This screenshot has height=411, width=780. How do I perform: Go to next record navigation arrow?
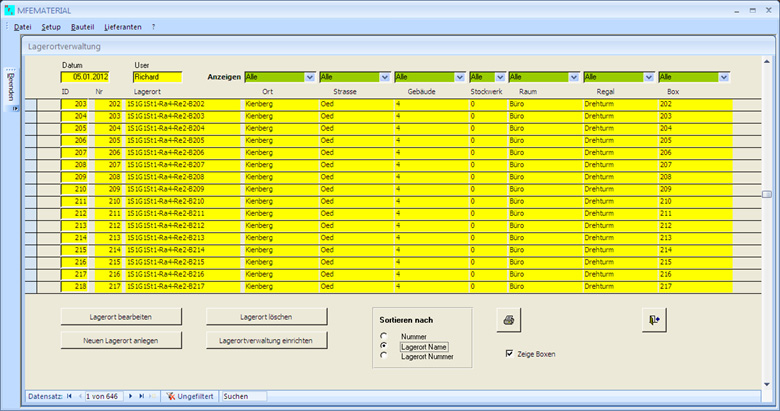tap(130, 397)
